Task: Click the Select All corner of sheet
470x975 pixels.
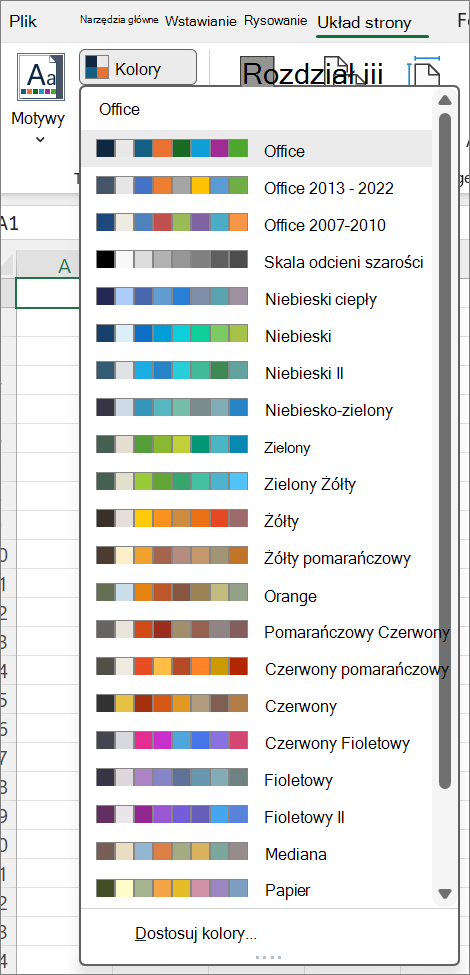Action: (x=7, y=267)
